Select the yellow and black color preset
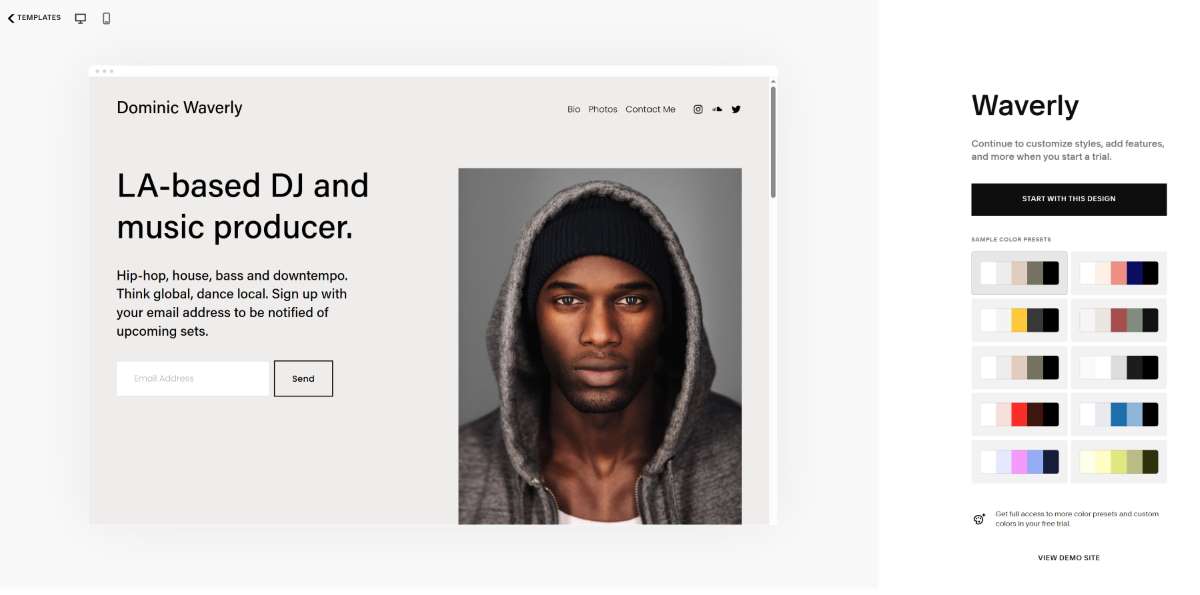 click(1019, 320)
